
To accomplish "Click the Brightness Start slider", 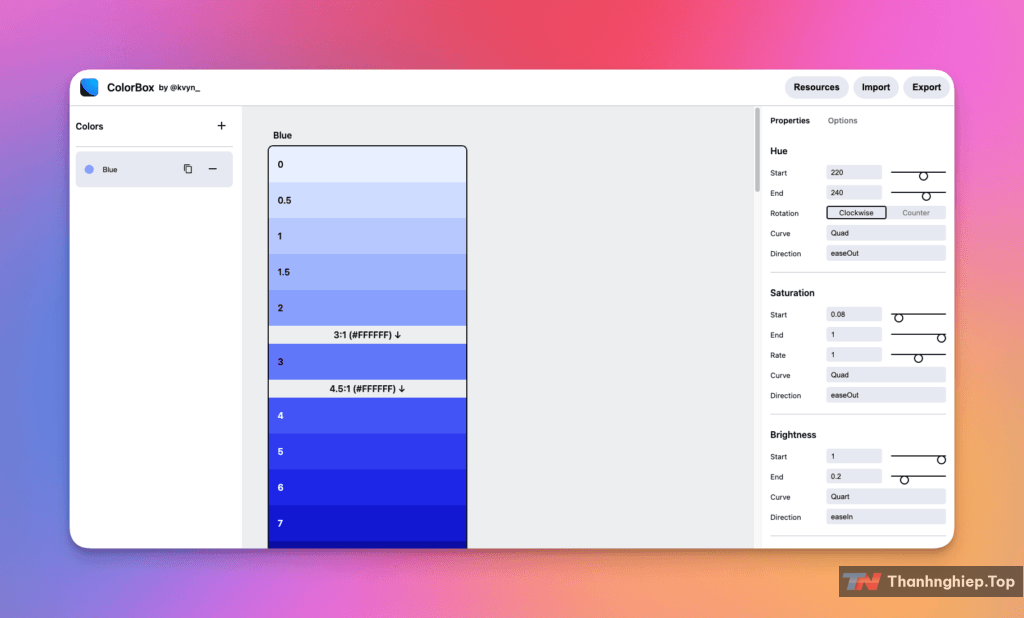I will pyautogui.click(x=918, y=457).
